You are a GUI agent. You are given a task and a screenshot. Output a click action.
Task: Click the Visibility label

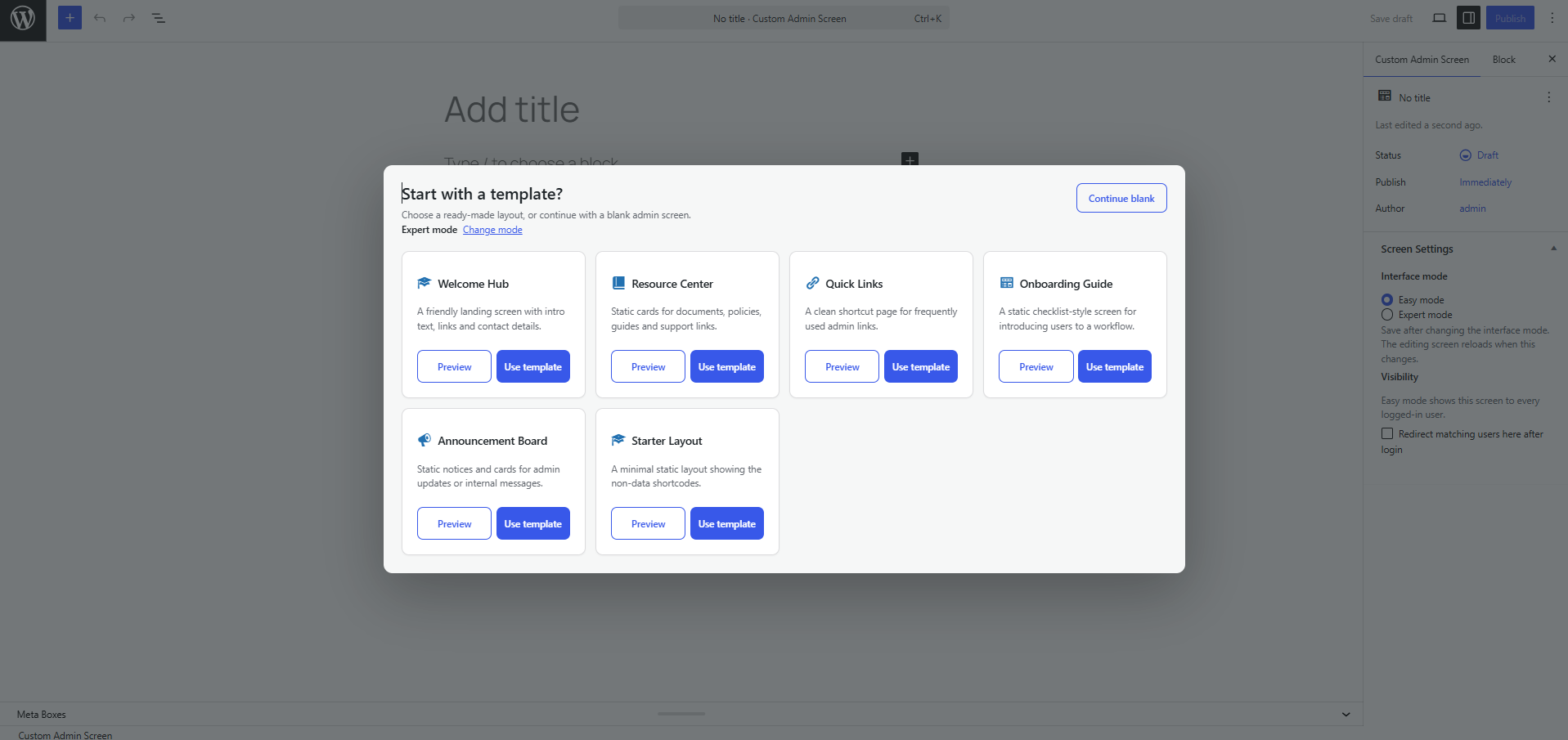(x=1400, y=377)
